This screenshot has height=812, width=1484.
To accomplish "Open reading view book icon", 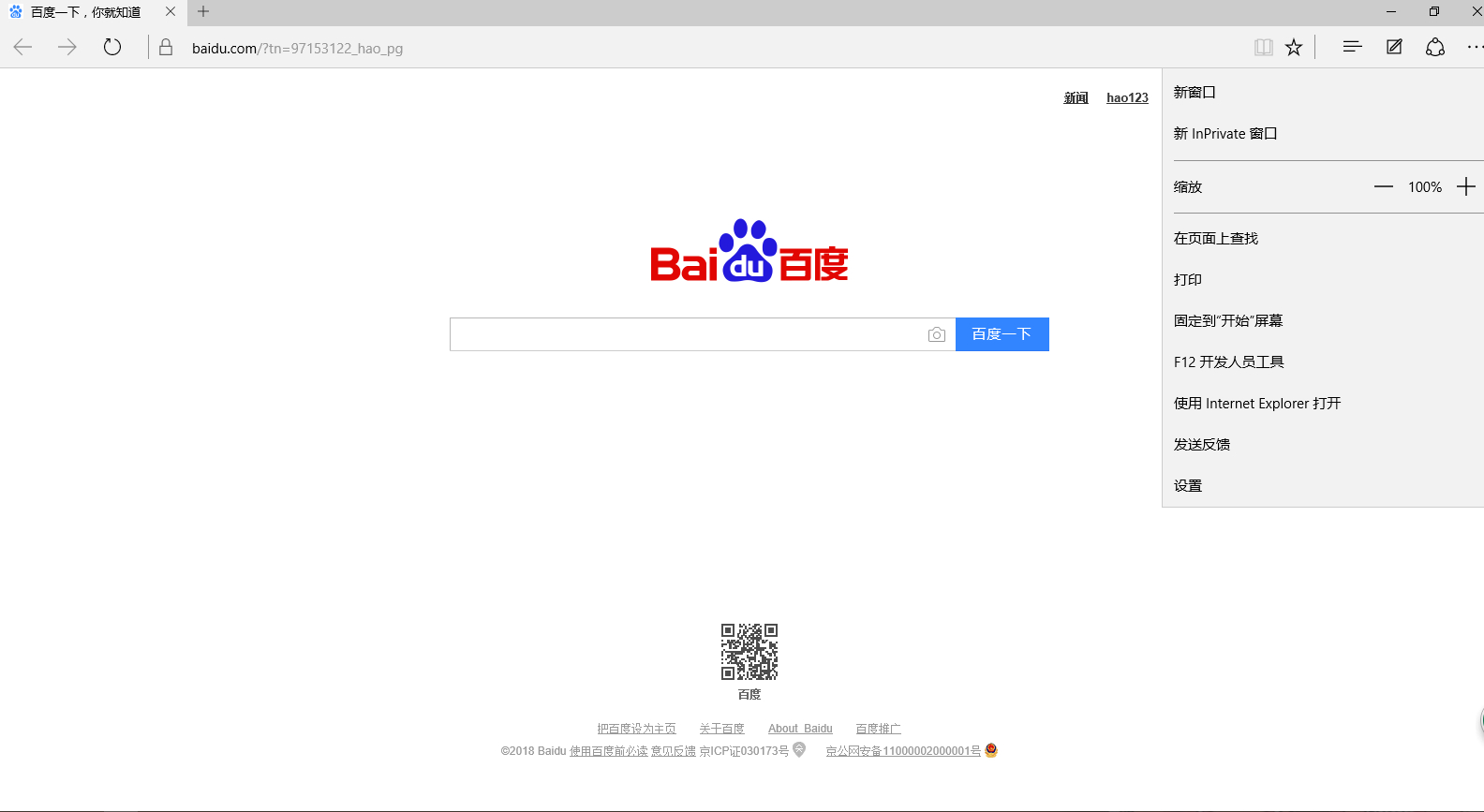I will 1264,47.
